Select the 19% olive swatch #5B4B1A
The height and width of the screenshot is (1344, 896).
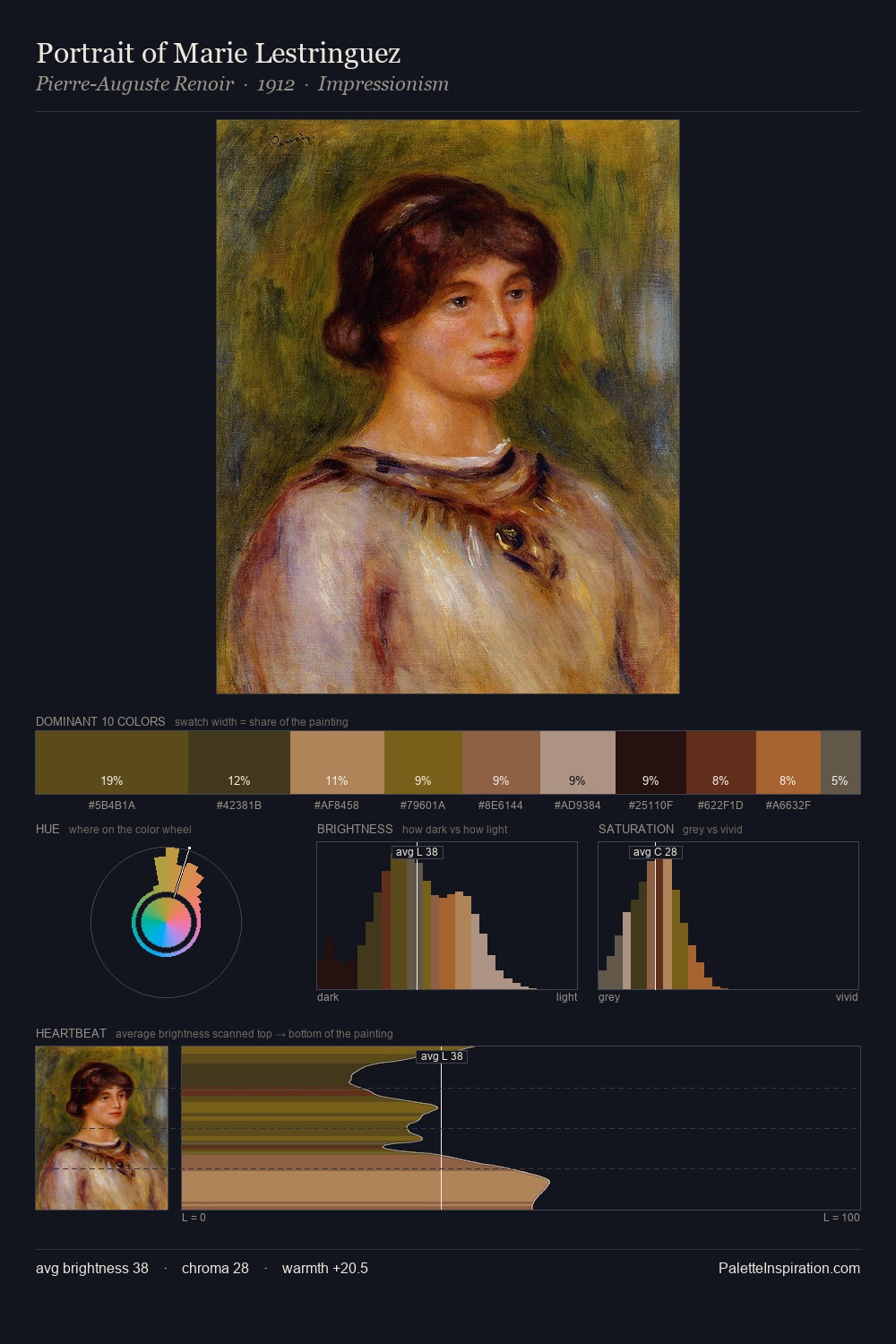tap(112, 762)
